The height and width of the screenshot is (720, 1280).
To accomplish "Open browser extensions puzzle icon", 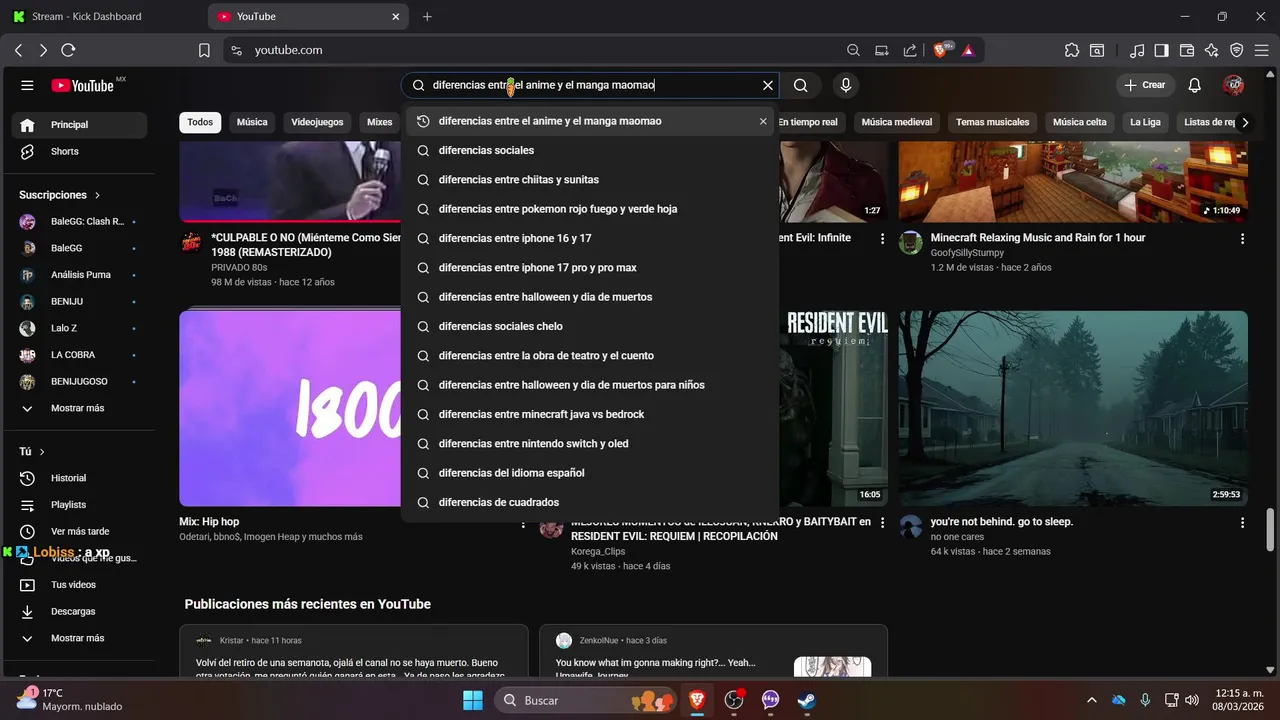I will tap(1072, 50).
